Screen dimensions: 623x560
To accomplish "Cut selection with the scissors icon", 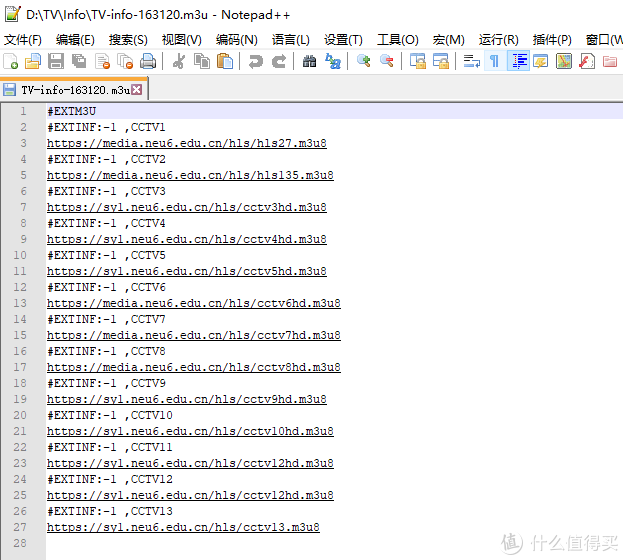I will tap(179, 62).
